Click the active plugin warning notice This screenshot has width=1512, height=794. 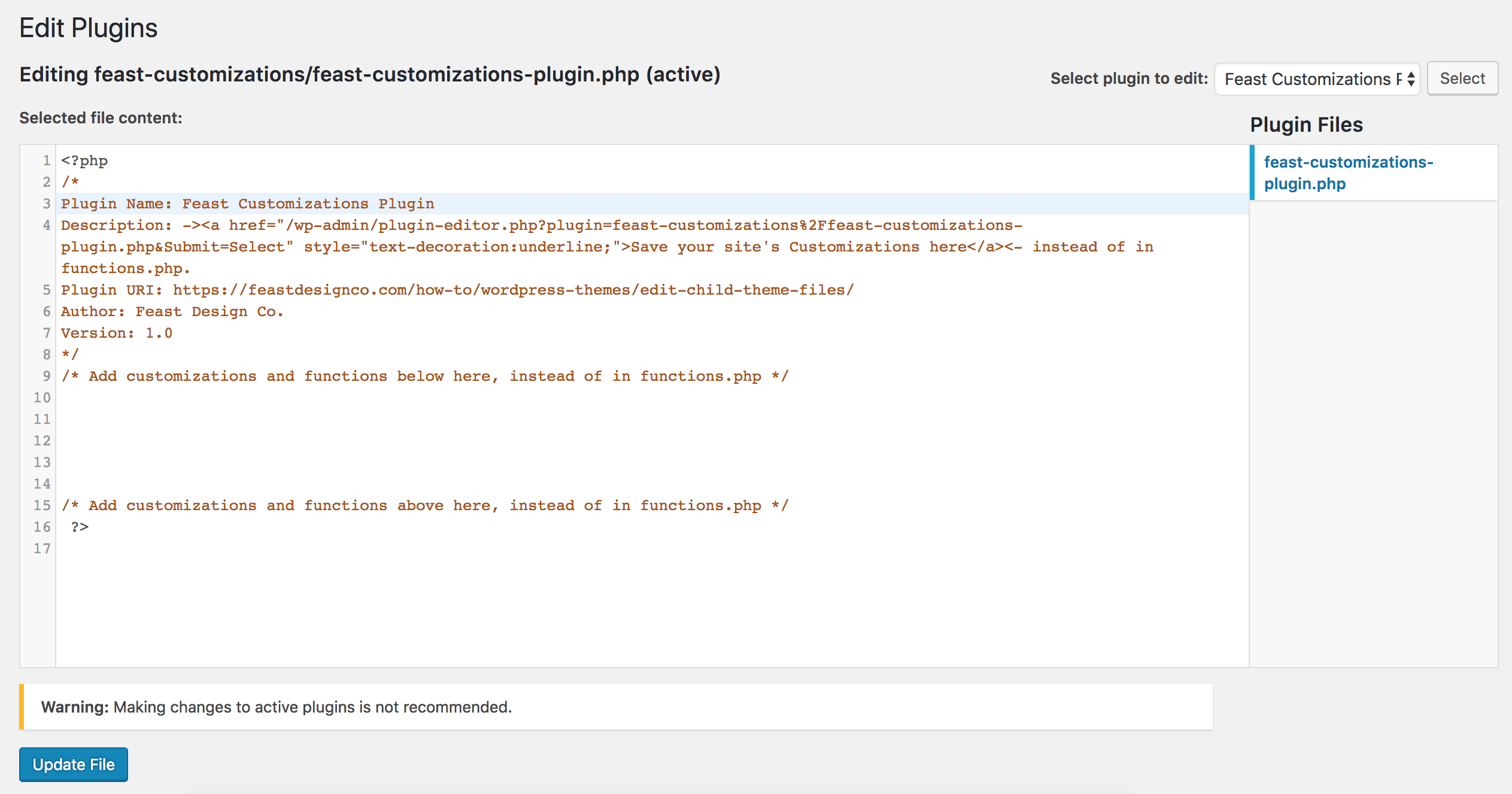(616, 707)
